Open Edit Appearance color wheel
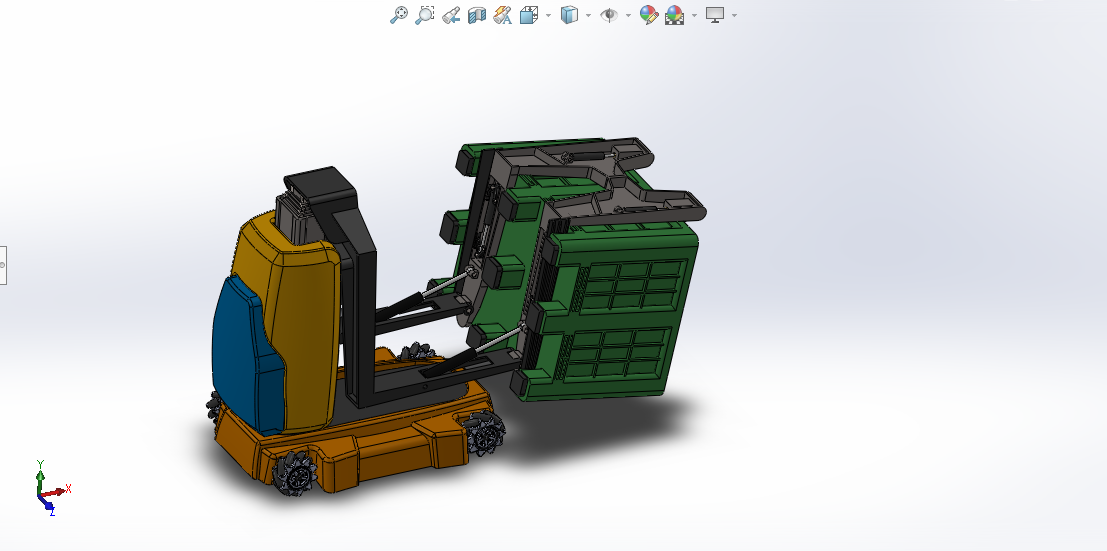Screen dimensions: 1107x551 [x=648, y=15]
